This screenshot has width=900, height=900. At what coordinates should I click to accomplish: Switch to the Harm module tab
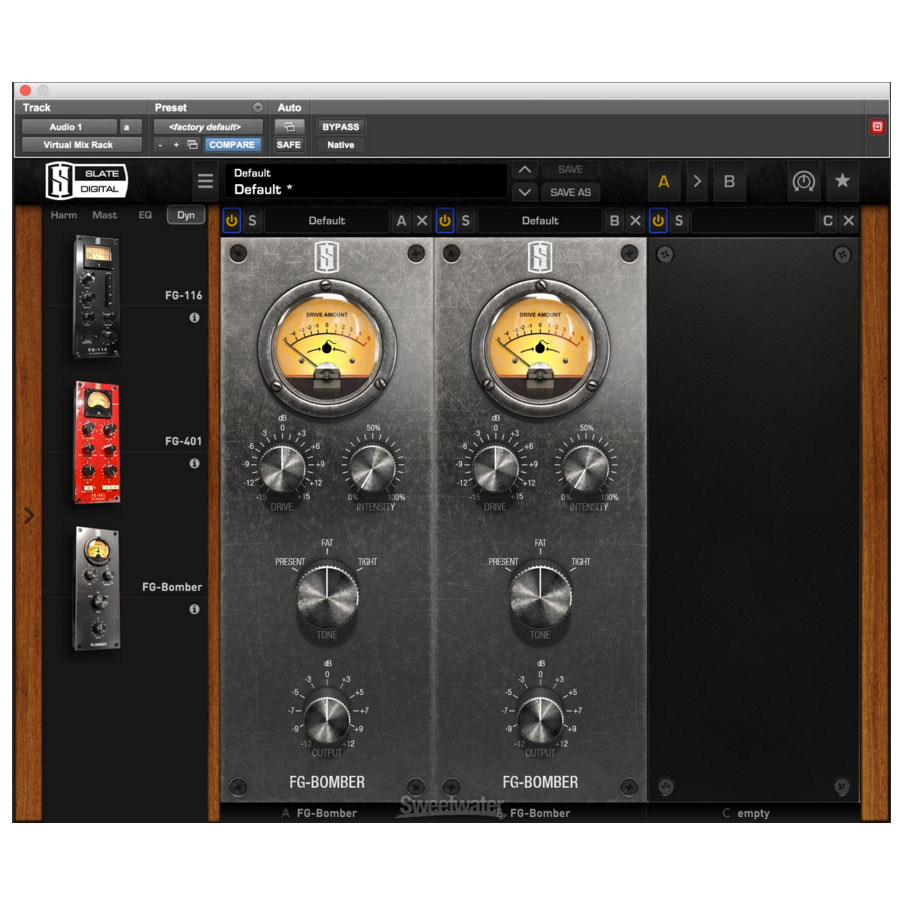[64, 215]
